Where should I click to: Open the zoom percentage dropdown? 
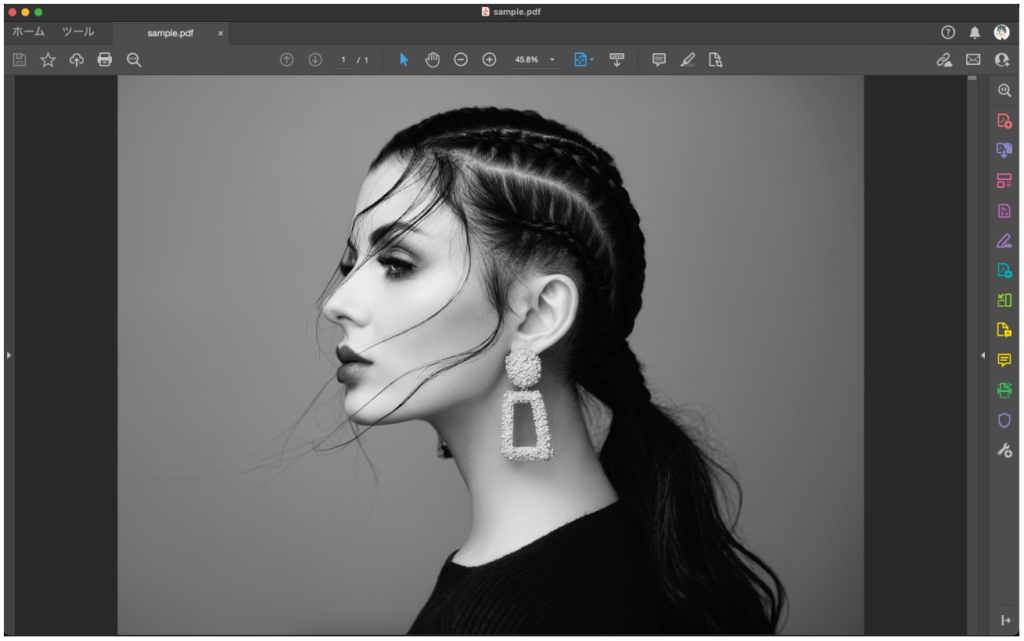[552, 60]
